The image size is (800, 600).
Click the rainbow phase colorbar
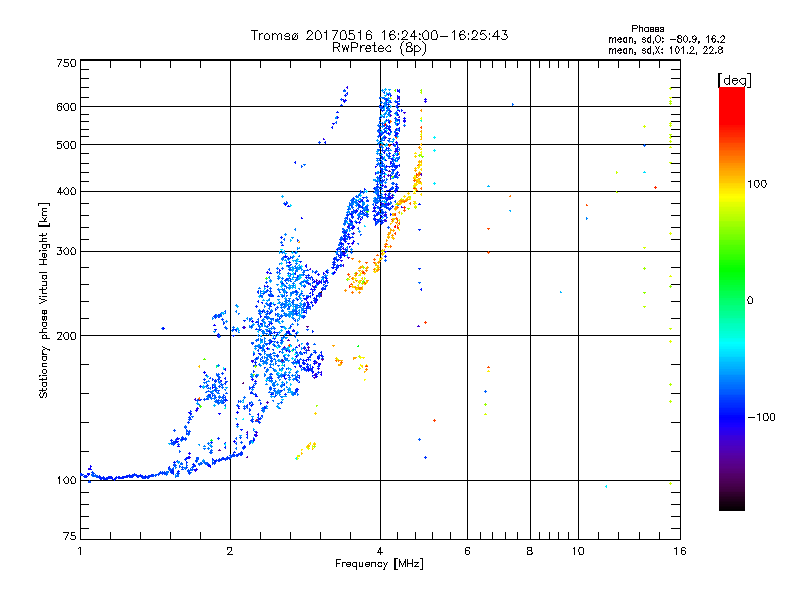tap(732, 299)
